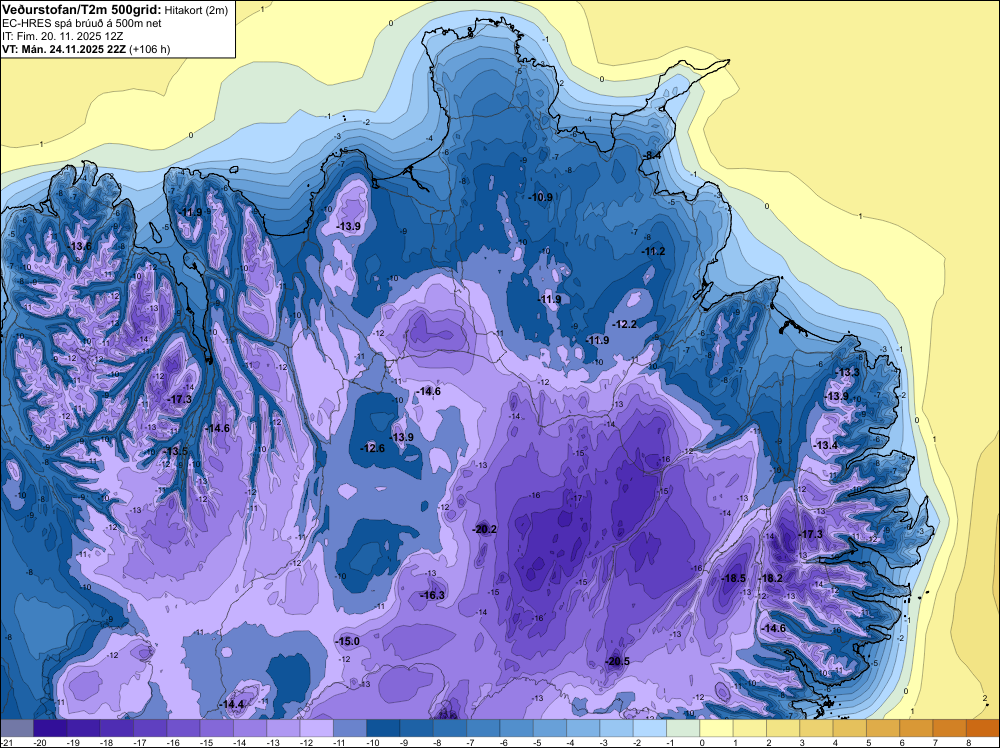Click the 'Hitakort (2m)' subtitle text
This screenshot has height=748, width=1000.
point(196,10)
